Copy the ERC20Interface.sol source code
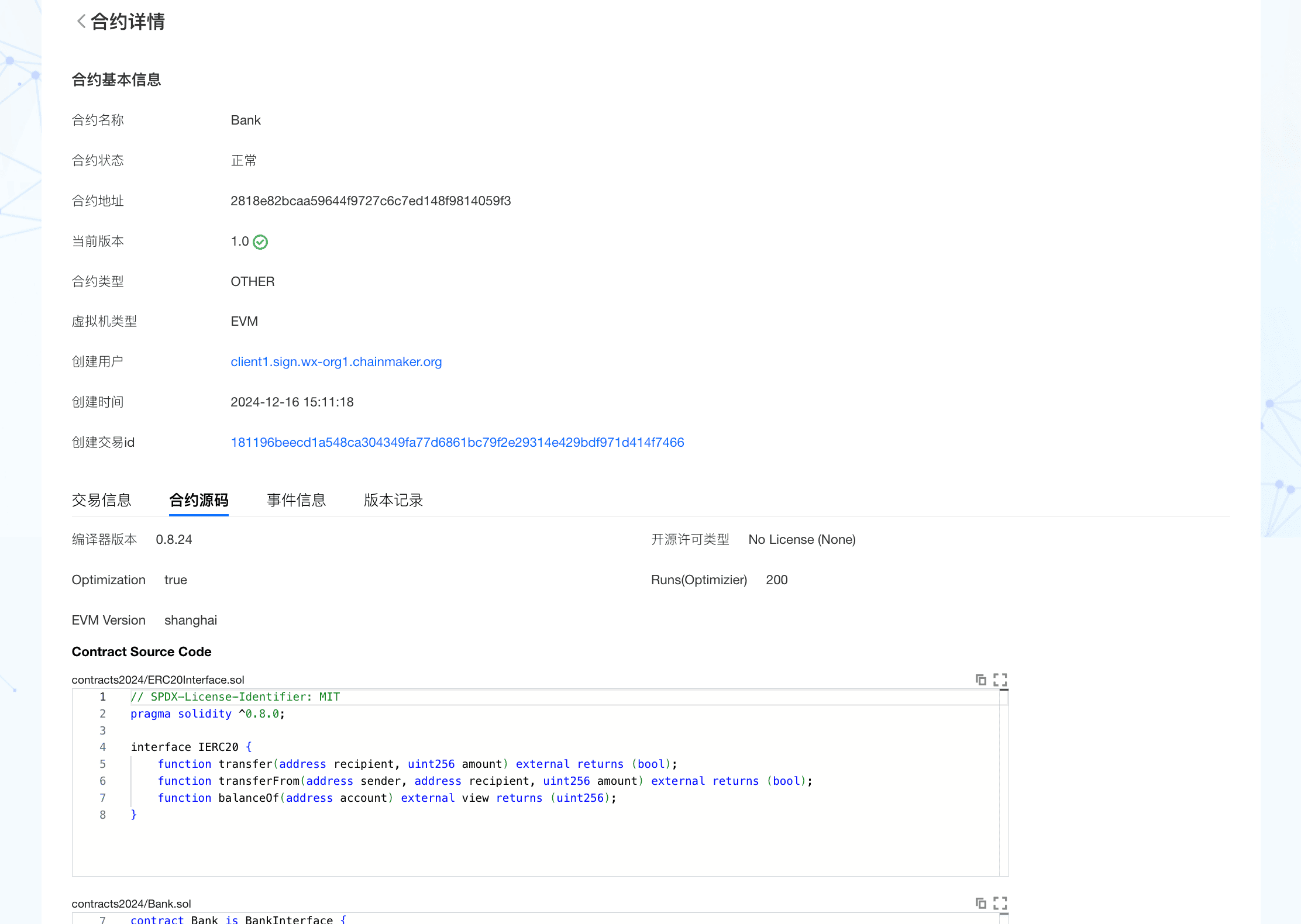 click(981, 680)
